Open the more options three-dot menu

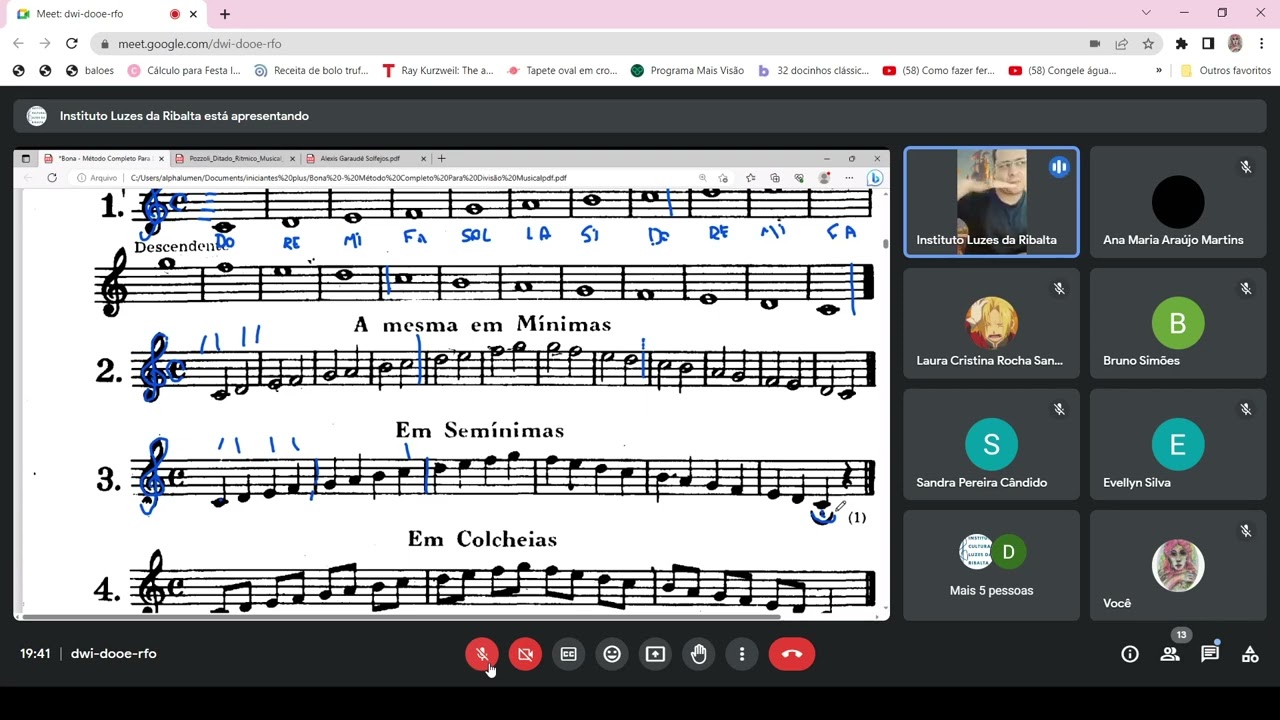[742, 654]
